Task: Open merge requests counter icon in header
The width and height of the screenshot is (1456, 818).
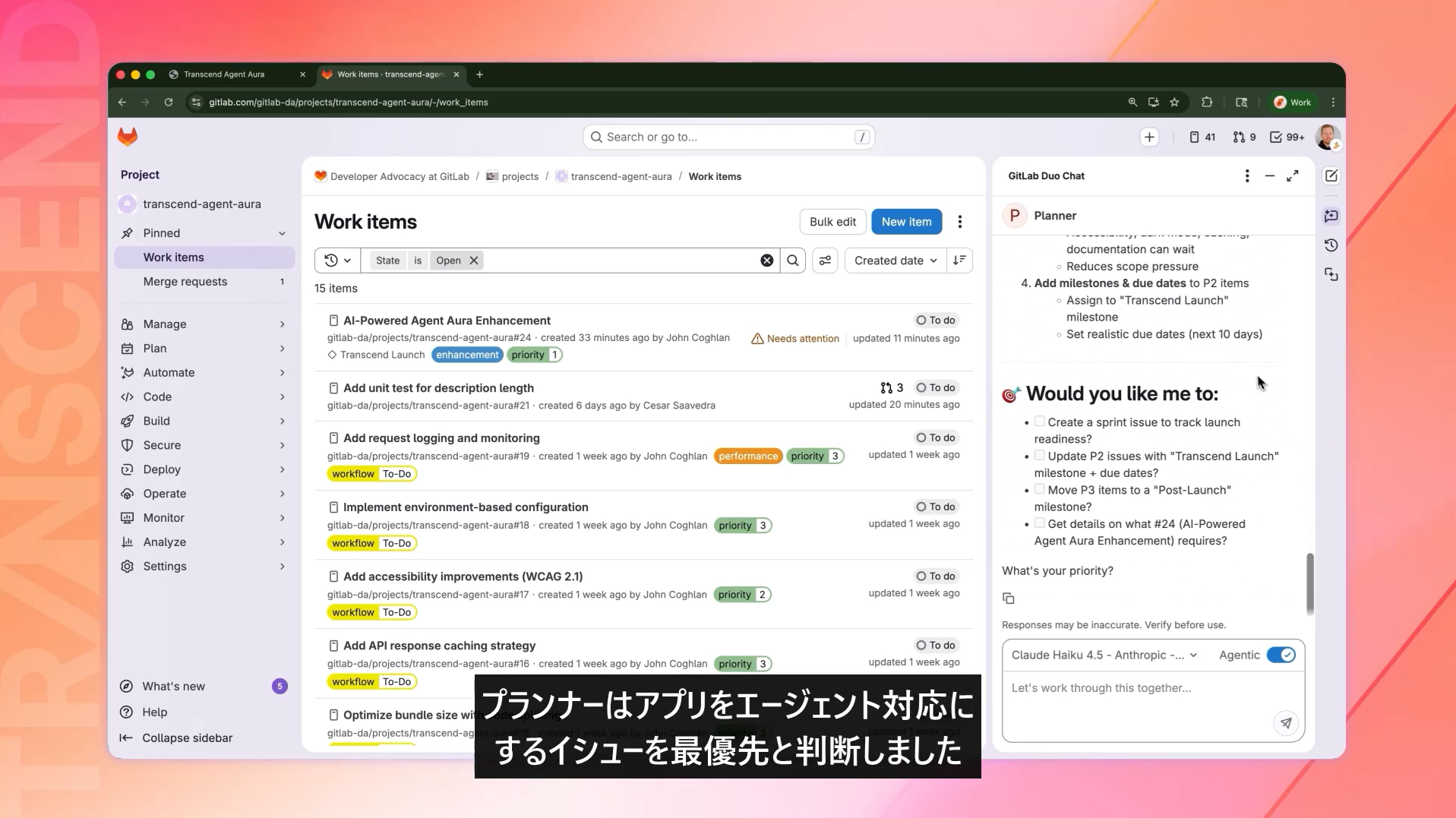Action: click(1243, 137)
